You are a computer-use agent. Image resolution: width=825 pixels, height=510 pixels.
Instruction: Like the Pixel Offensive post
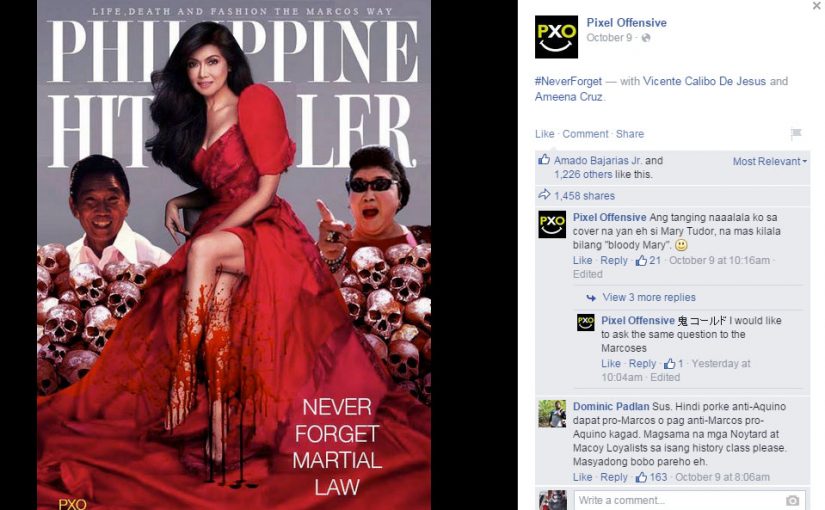pyautogui.click(x=545, y=134)
